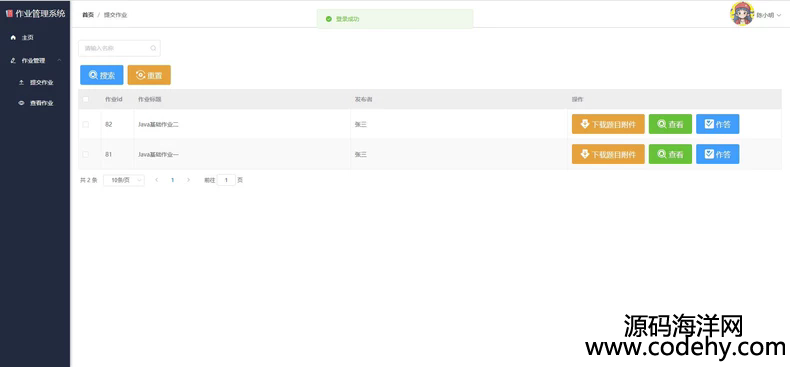Click the red book logo icon

(x=9, y=14)
